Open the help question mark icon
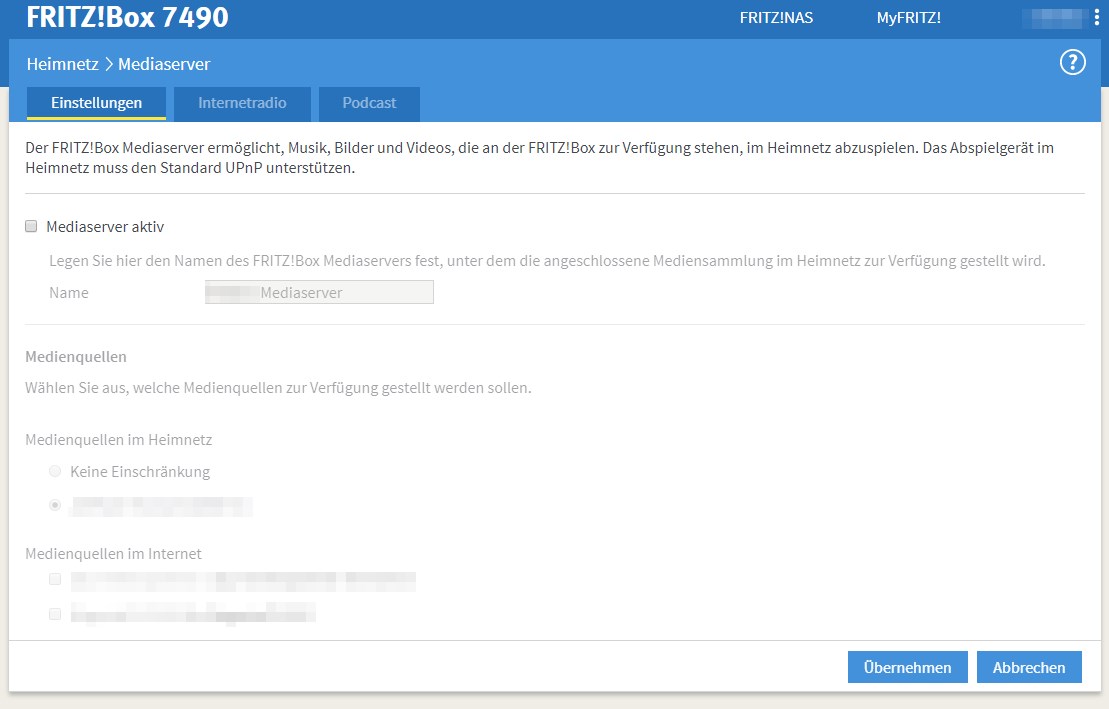The width and height of the screenshot is (1109, 709). pyautogui.click(x=1072, y=63)
